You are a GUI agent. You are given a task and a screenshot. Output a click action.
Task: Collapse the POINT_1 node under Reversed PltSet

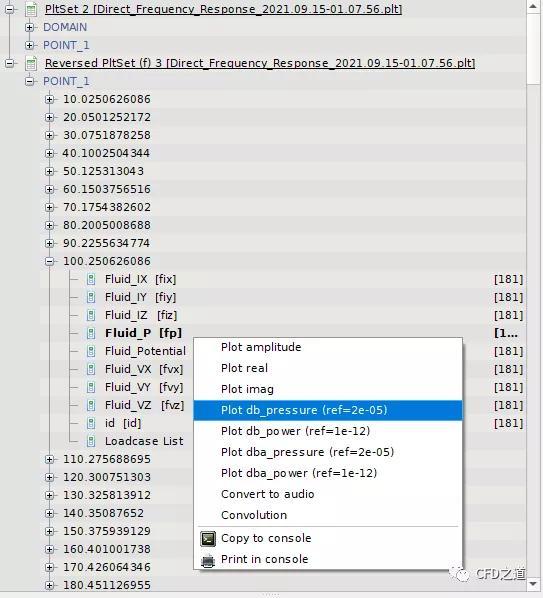(x=29, y=81)
